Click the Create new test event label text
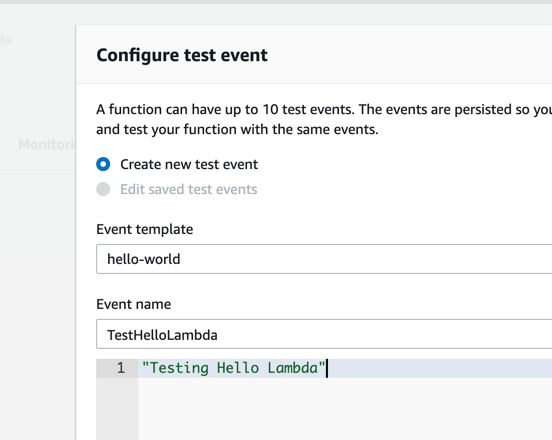The height and width of the screenshot is (440, 552). [189, 164]
